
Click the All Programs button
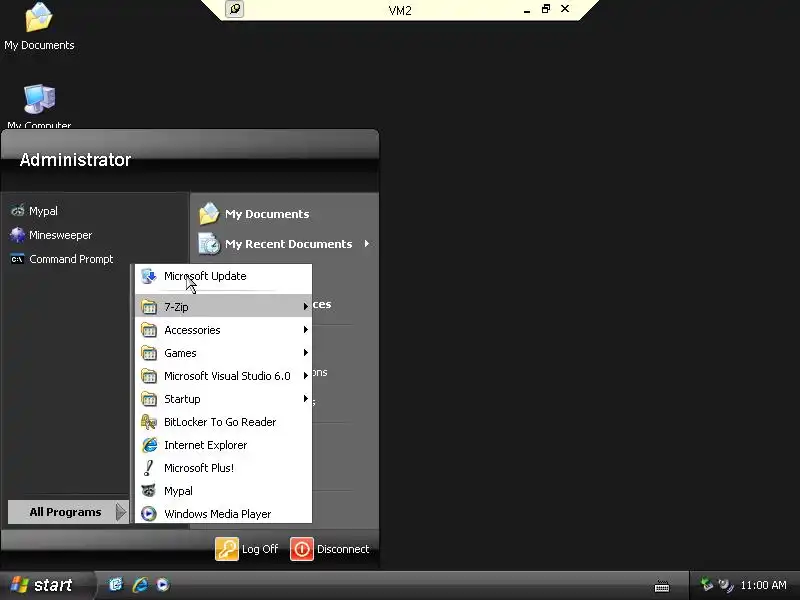[x=68, y=512]
